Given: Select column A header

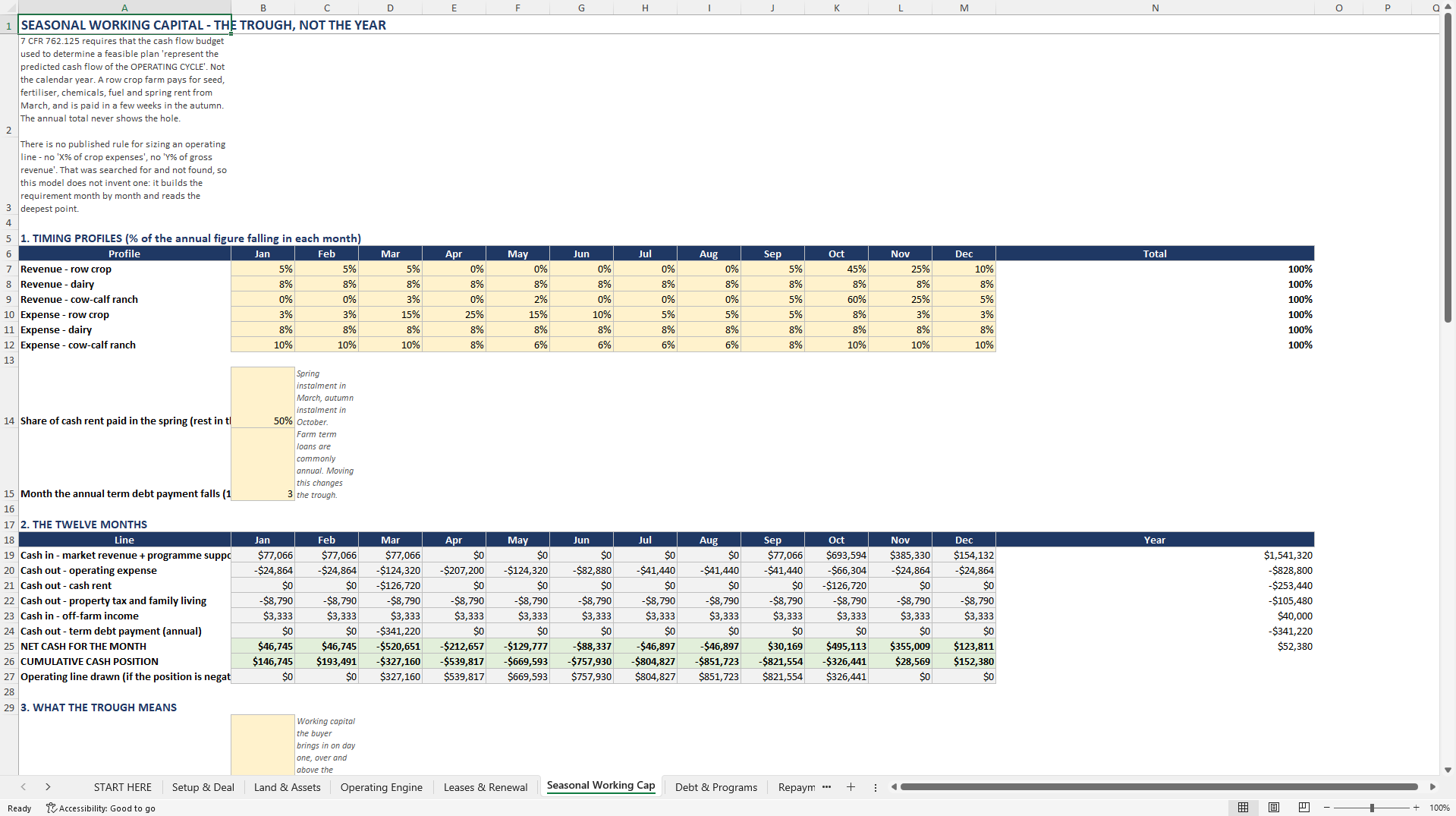Looking at the screenshot, I should (124, 8).
